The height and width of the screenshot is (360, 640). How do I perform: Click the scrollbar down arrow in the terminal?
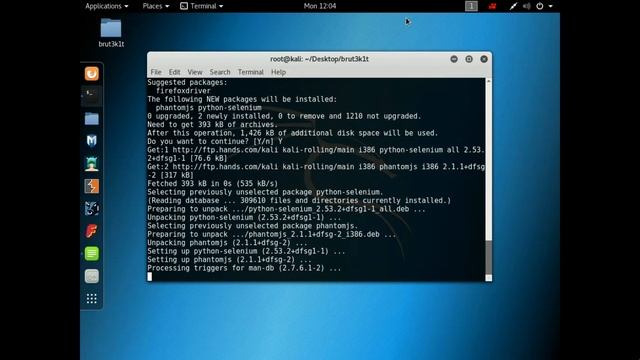click(489, 278)
